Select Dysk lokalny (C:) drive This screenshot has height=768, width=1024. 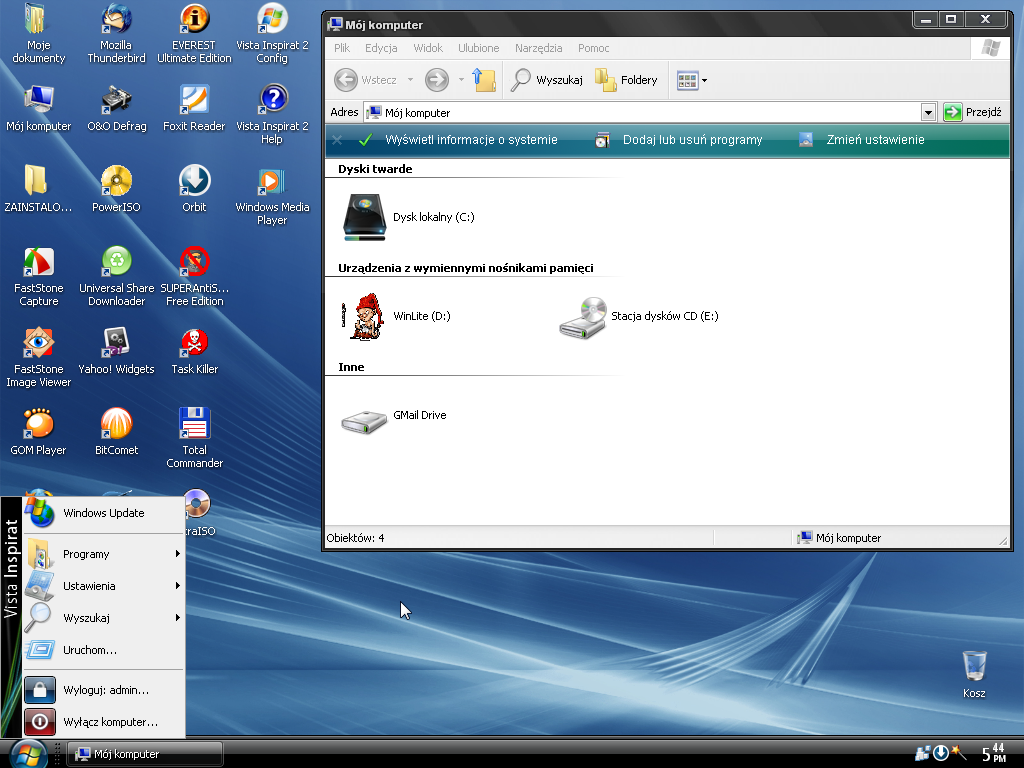pyautogui.click(x=409, y=217)
